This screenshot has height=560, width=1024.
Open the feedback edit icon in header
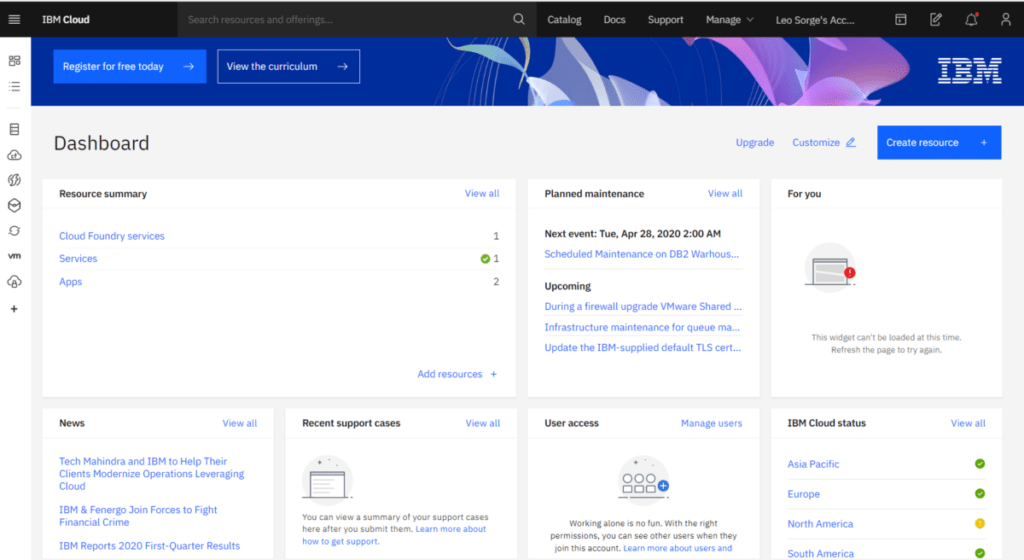pos(936,20)
